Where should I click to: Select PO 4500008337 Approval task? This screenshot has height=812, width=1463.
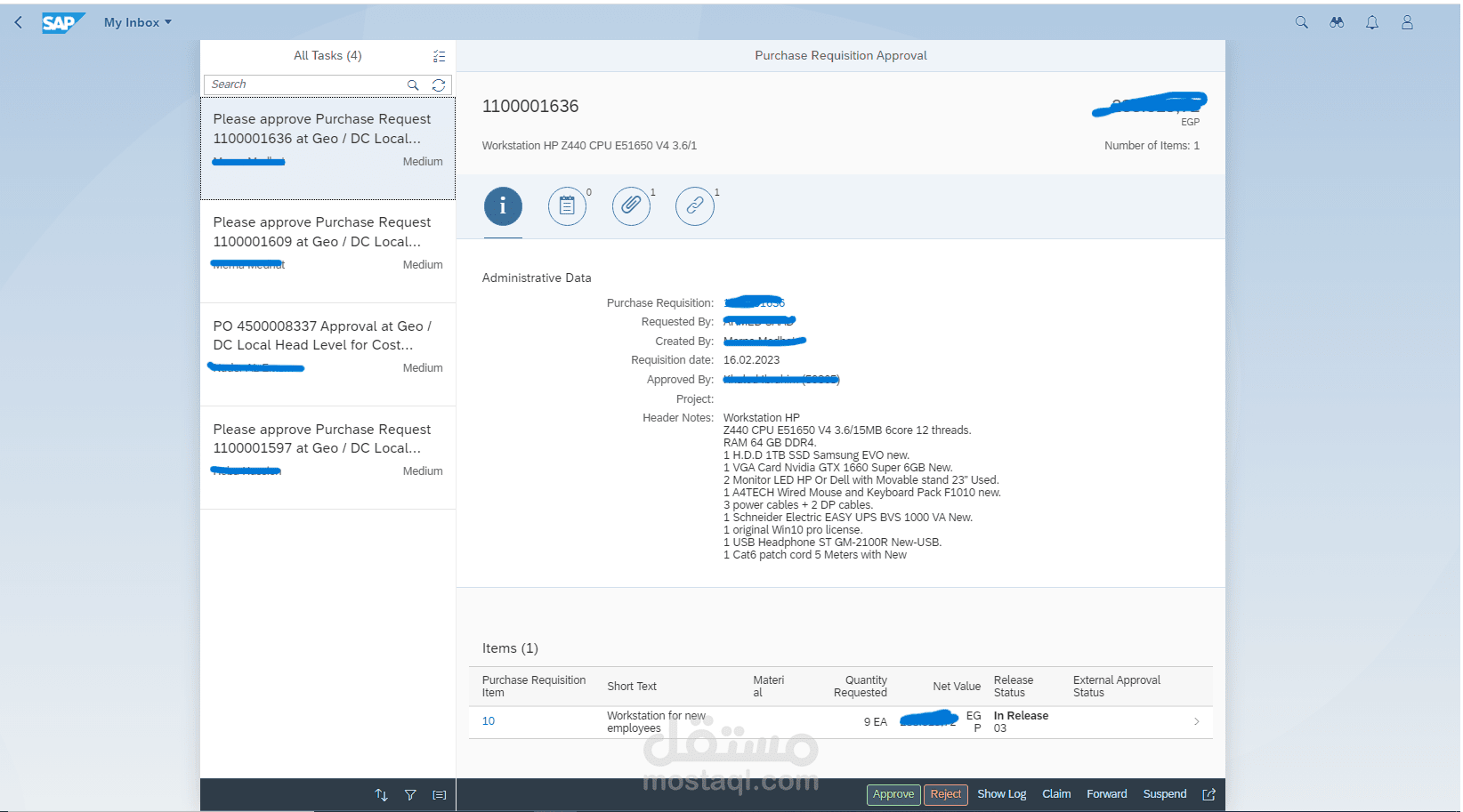[x=327, y=355]
